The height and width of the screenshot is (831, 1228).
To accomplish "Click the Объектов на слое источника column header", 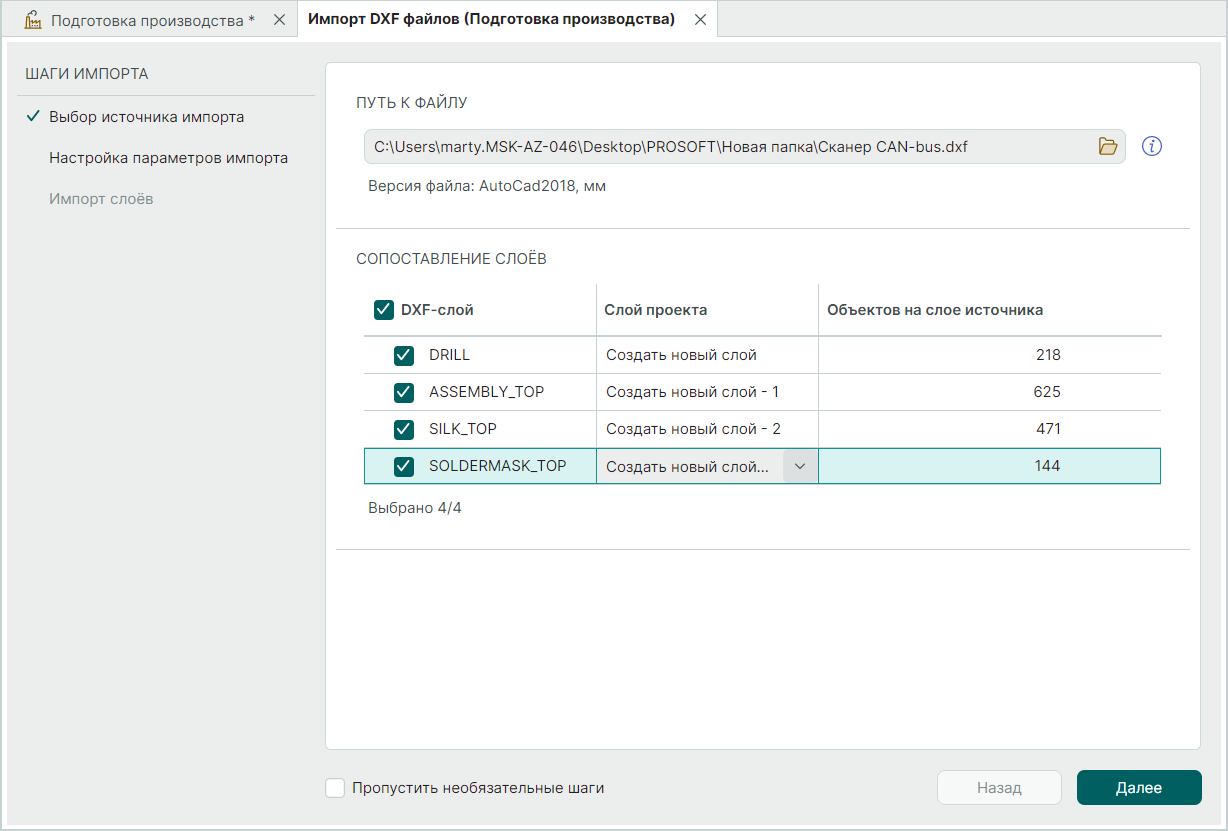I will 934,310.
